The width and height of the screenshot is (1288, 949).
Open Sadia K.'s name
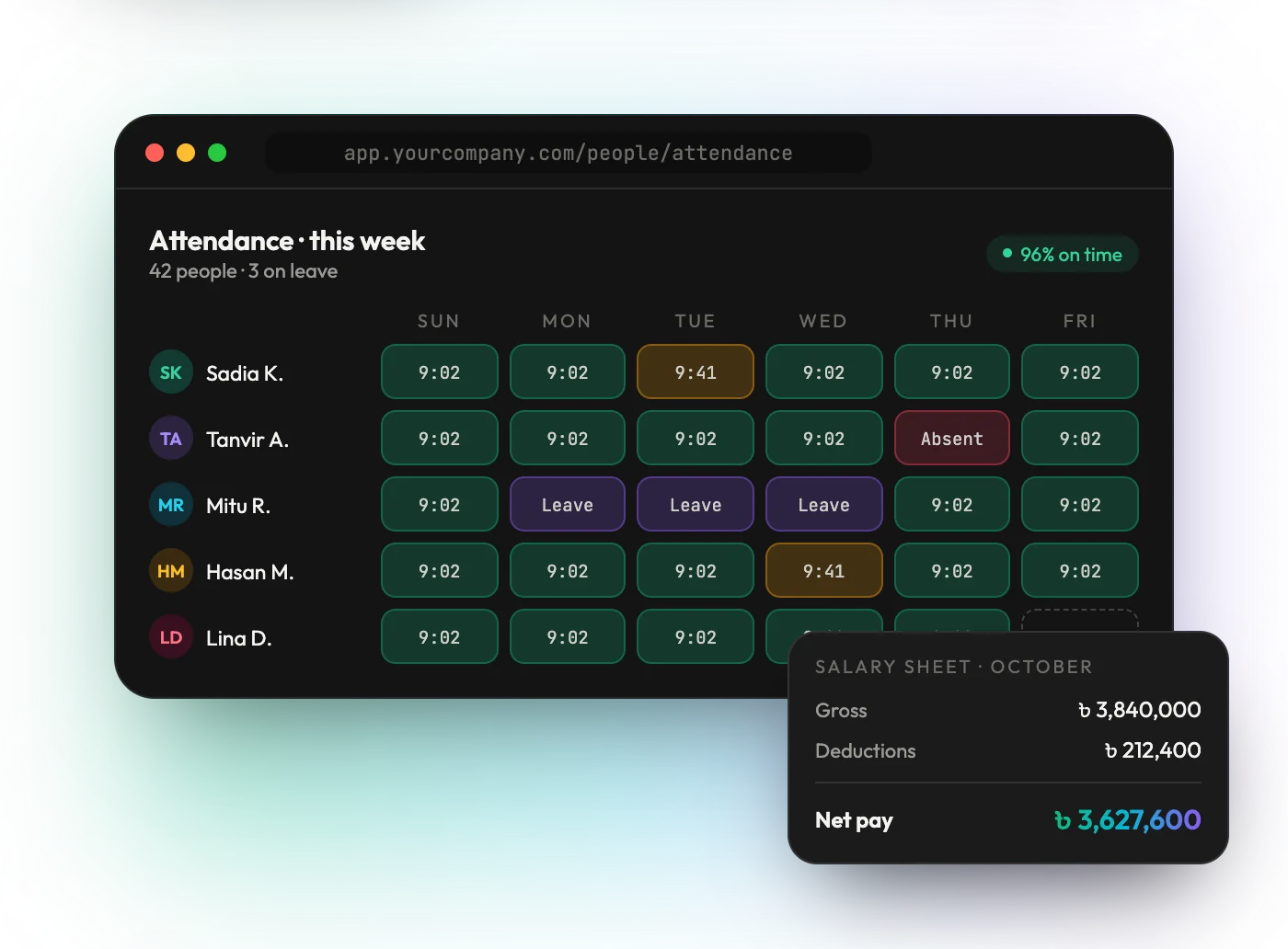(x=245, y=373)
